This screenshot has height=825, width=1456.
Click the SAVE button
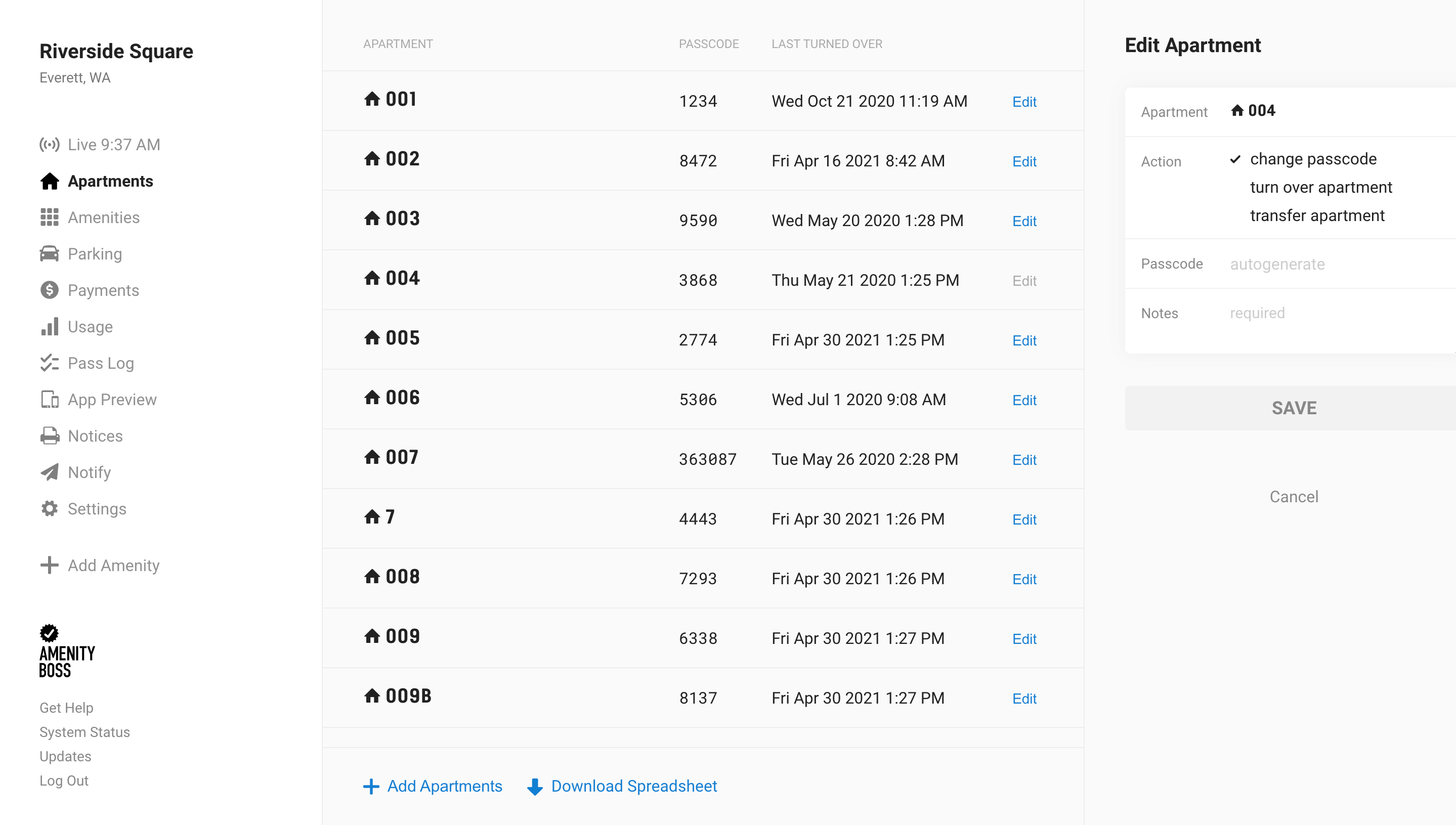pos(1291,408)
